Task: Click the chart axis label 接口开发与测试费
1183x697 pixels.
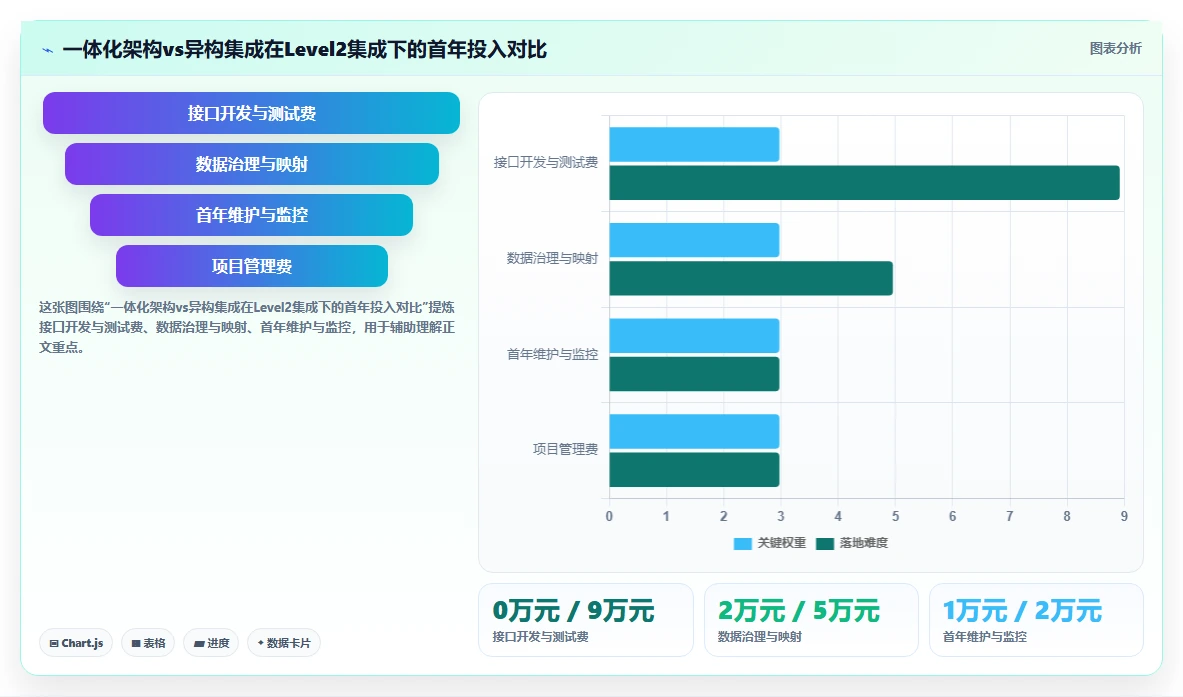Action: (545, 162)
